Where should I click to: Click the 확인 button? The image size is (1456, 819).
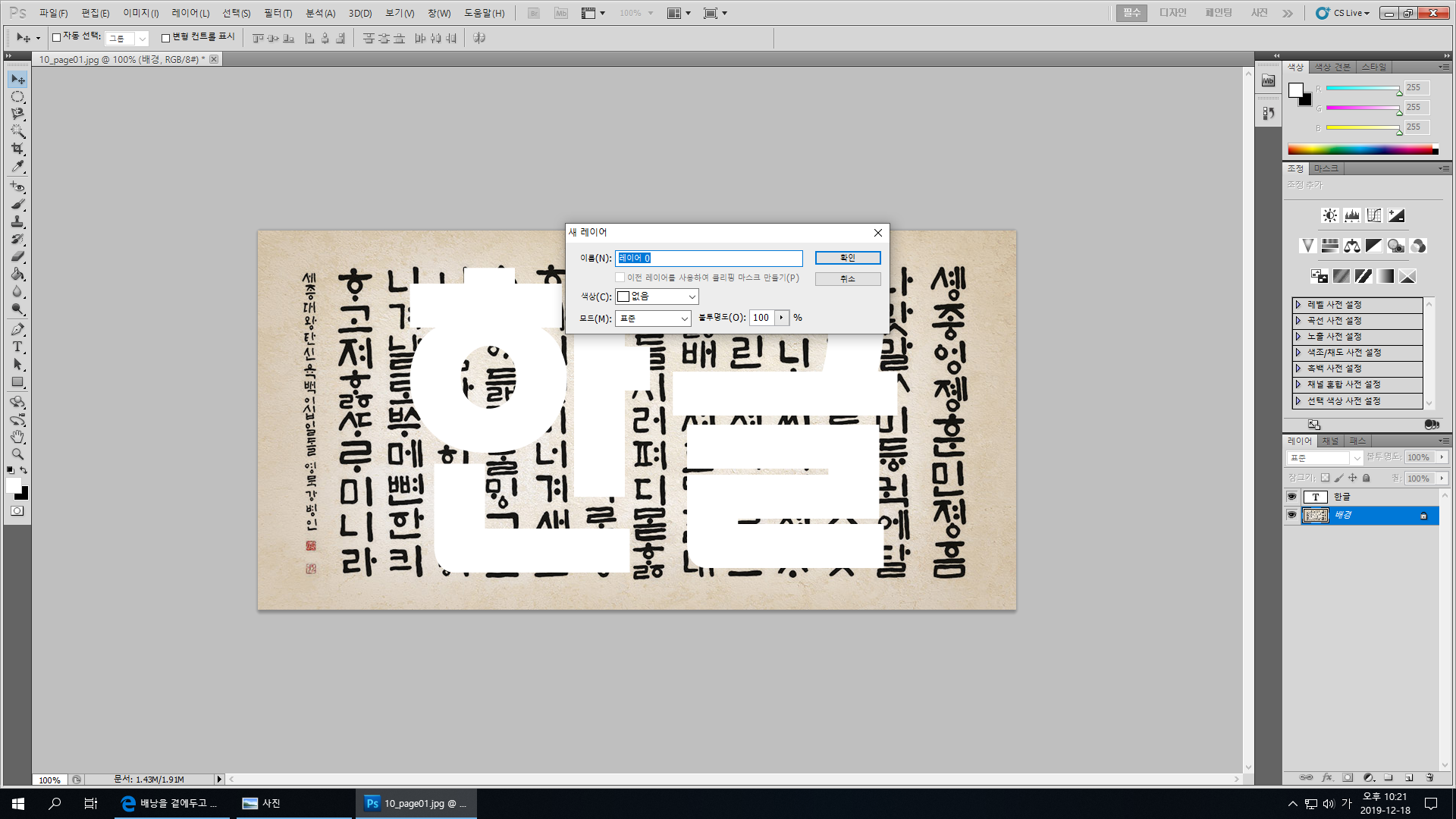(x=848, y=258)
